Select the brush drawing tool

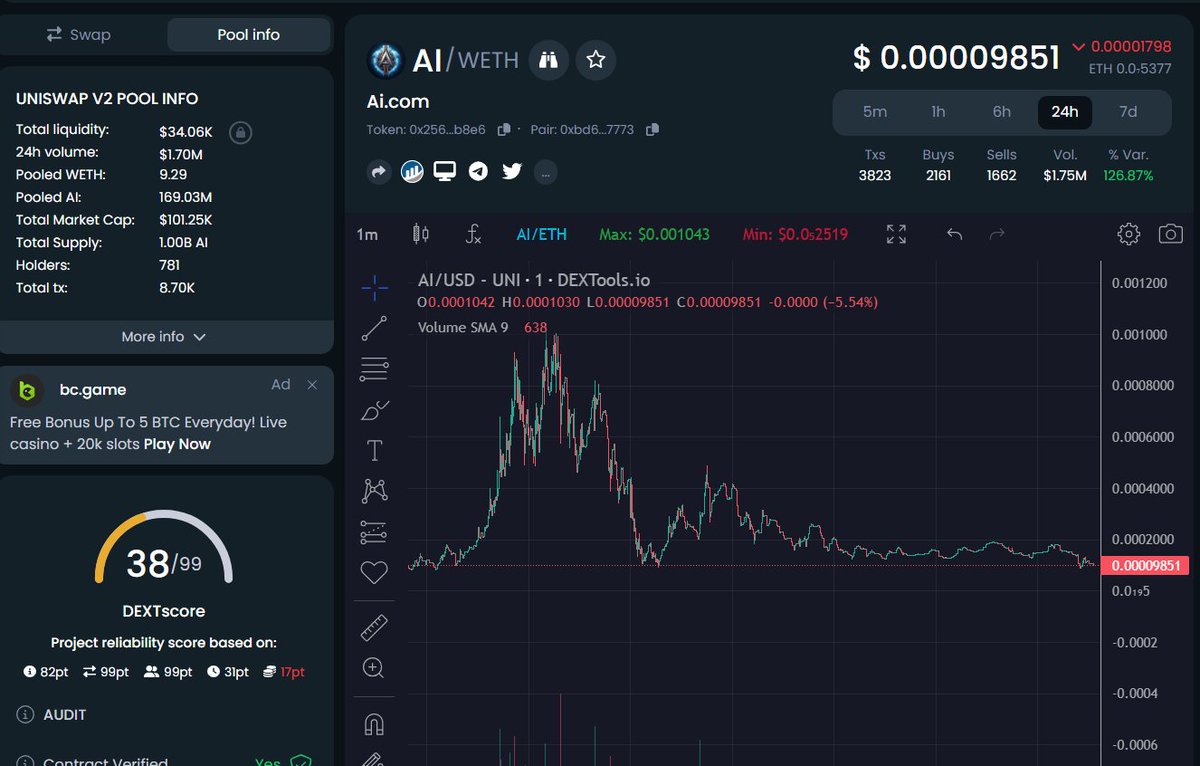pos(374,409)
